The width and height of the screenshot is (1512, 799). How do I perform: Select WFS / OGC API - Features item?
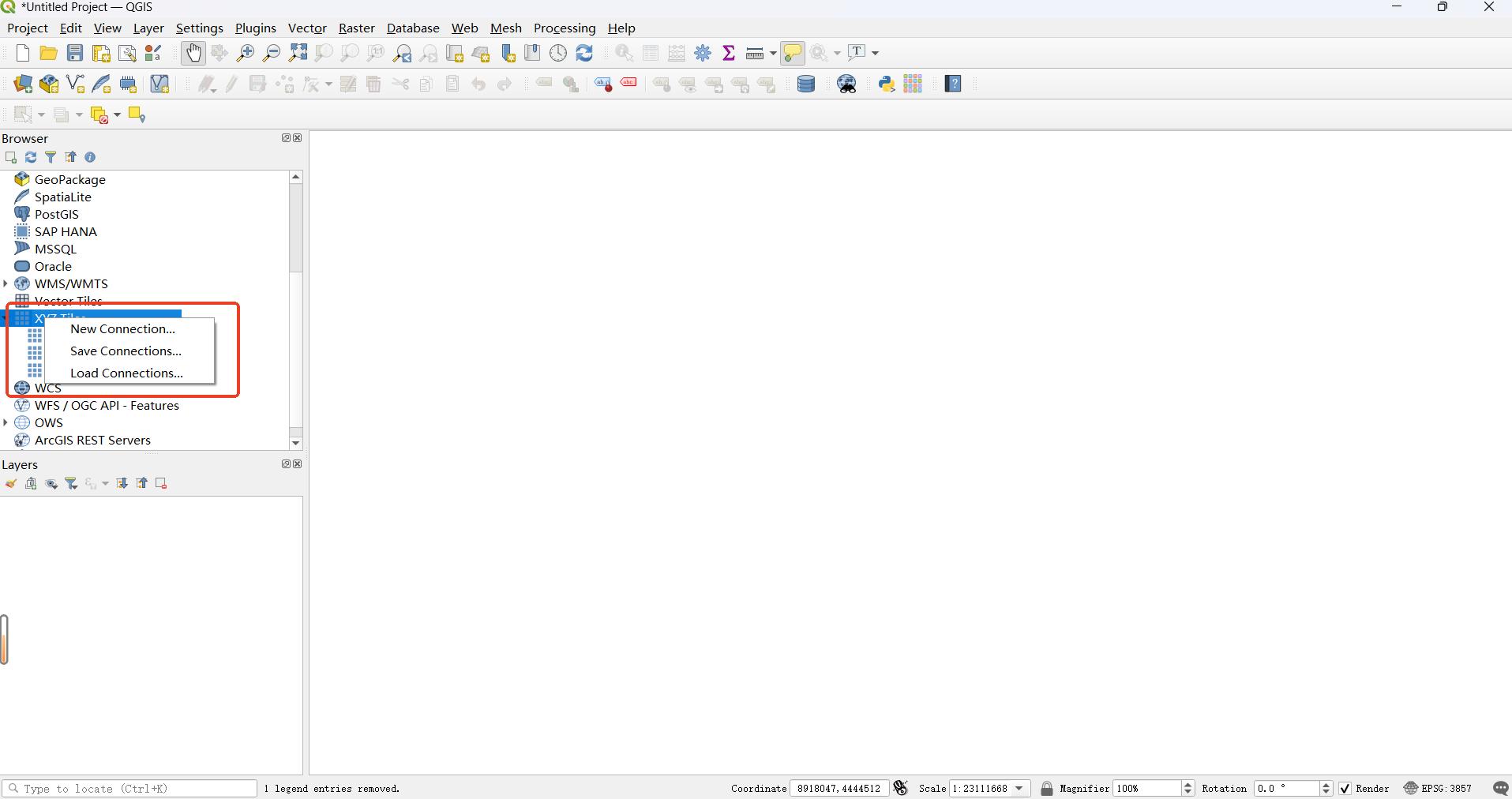coord(107,405)
